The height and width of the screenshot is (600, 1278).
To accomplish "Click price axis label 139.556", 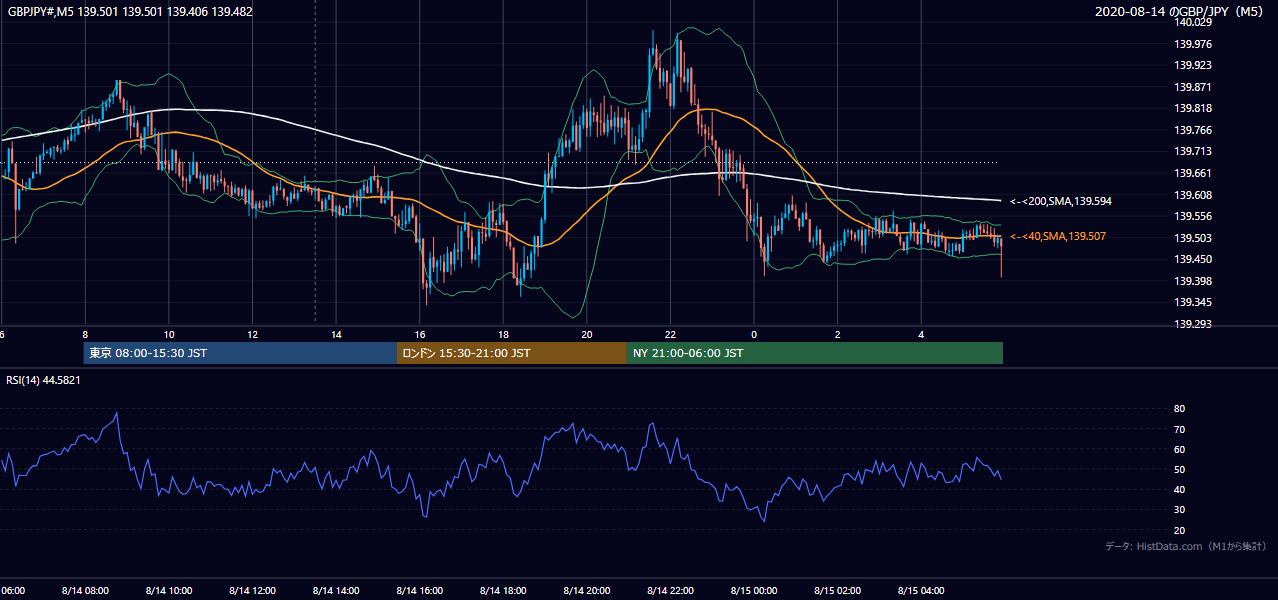I will click(1192, 216).
